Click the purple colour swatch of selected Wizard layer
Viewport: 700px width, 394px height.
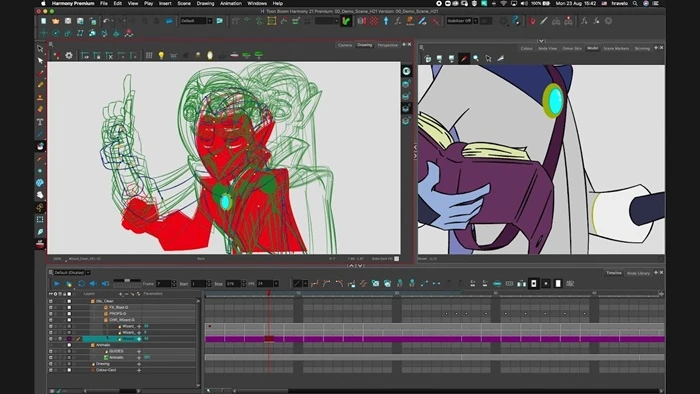point(69,339)
